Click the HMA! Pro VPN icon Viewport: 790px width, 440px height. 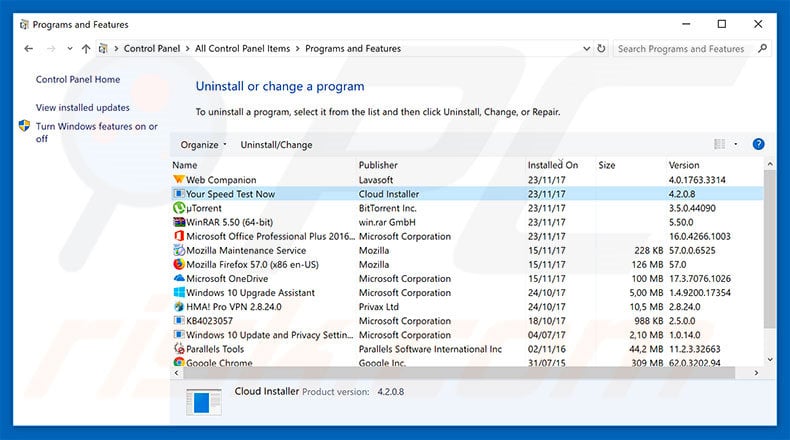click(178, 306)
